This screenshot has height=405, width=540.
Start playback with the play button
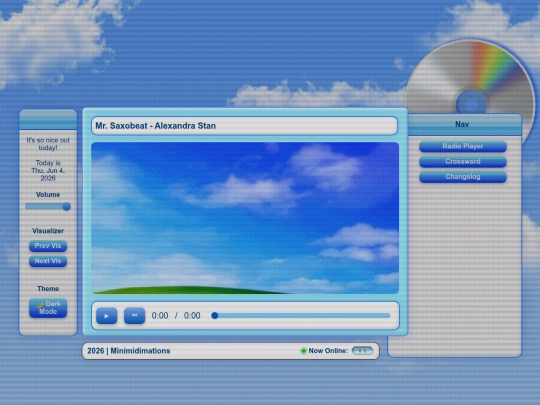click(106, 315)
